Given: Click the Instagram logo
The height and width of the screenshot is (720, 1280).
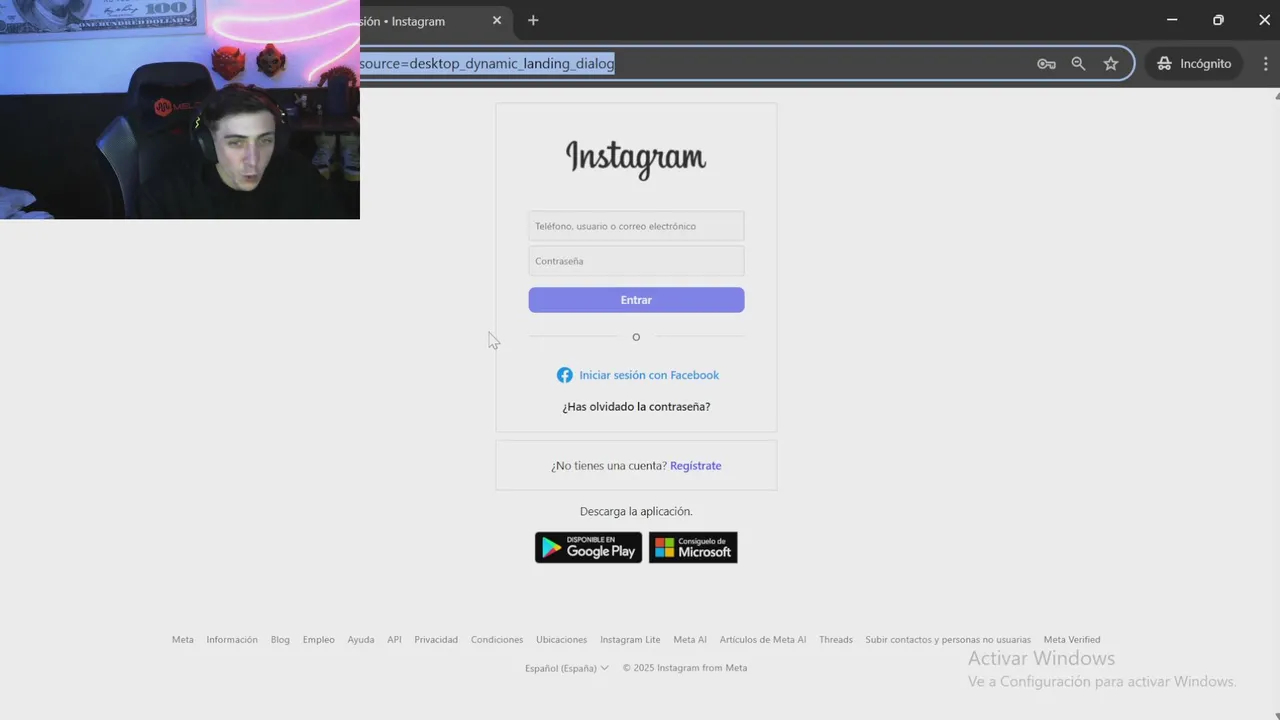Looking at the screenshot, I should pos(636,158).
